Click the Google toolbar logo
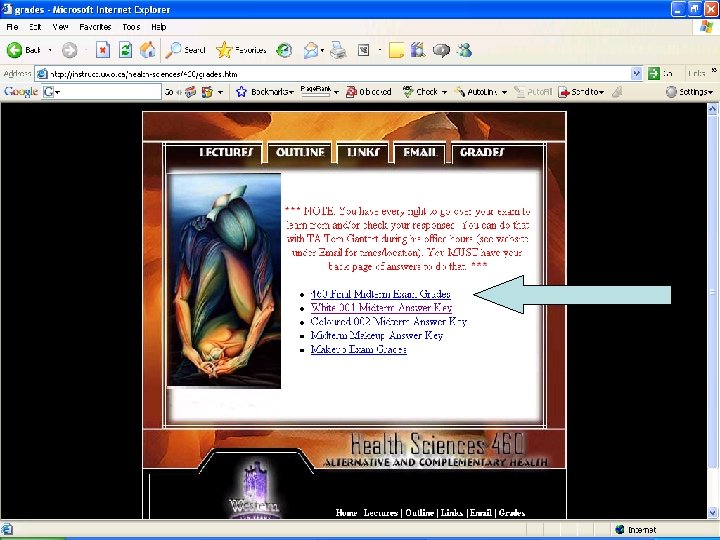This screenshot has height=540, width=720. click(x=21, y=92)
